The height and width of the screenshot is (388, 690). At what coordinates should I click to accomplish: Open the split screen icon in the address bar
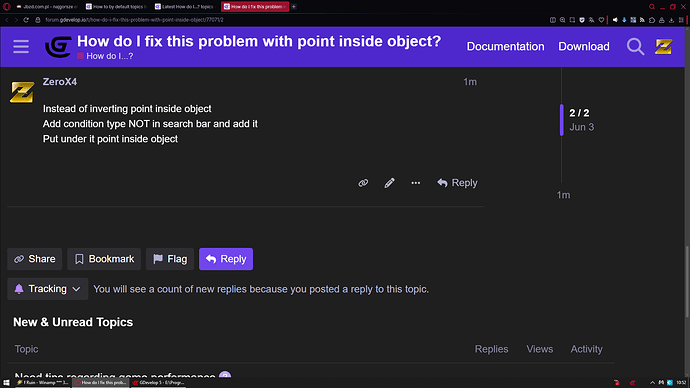click(553, 20)
